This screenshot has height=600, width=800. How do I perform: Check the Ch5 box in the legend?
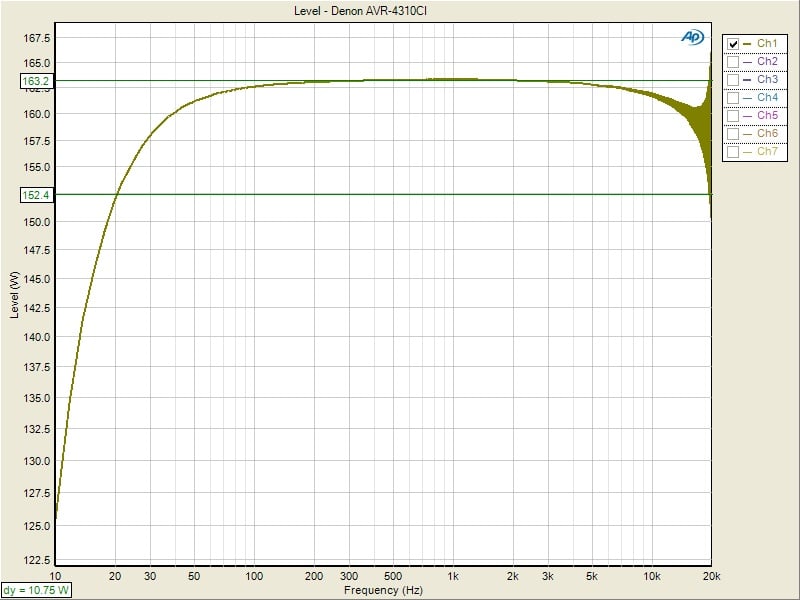pos(734,116)
